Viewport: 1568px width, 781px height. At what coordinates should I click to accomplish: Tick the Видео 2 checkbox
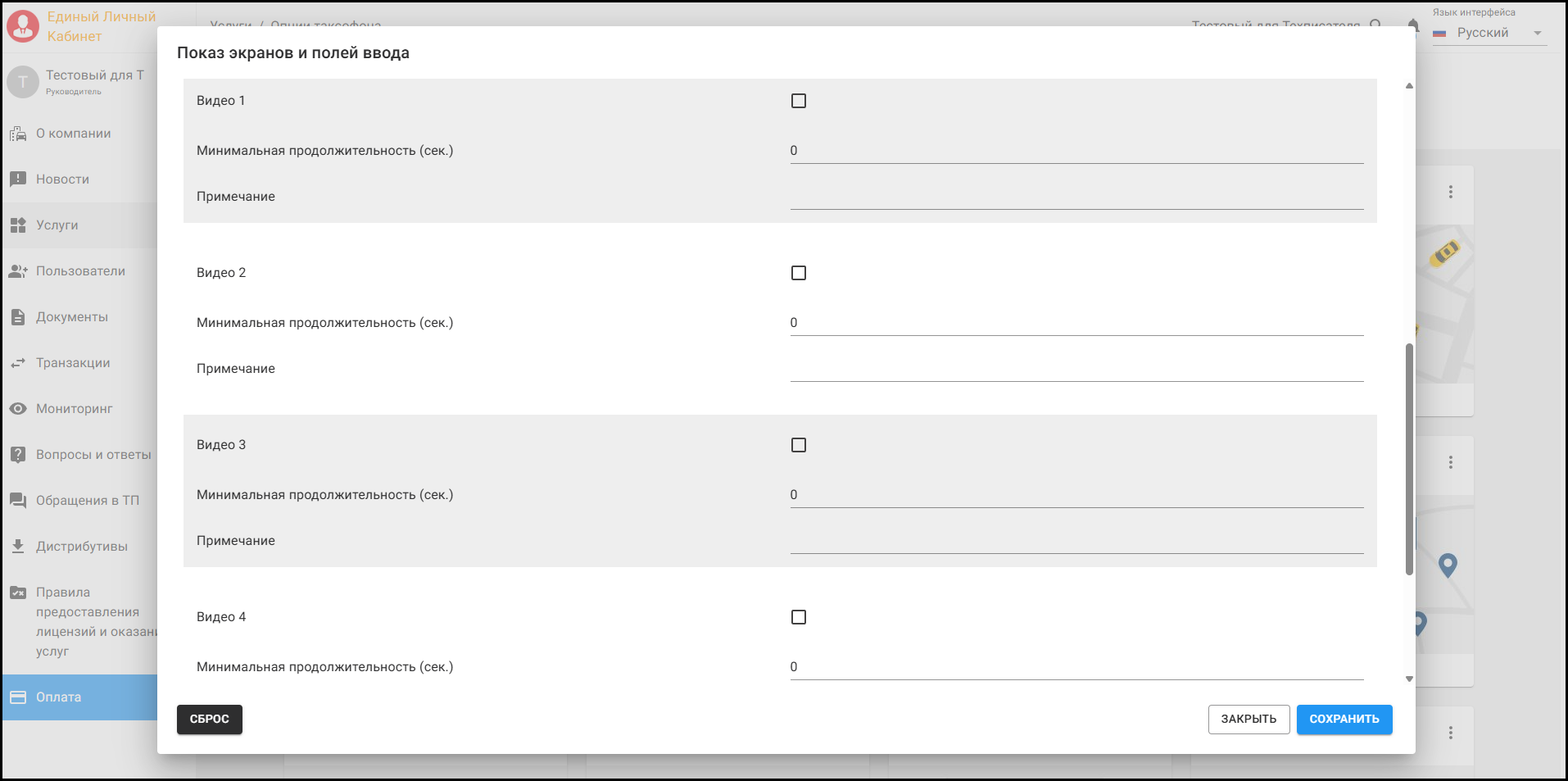click(x=799, y=273)
